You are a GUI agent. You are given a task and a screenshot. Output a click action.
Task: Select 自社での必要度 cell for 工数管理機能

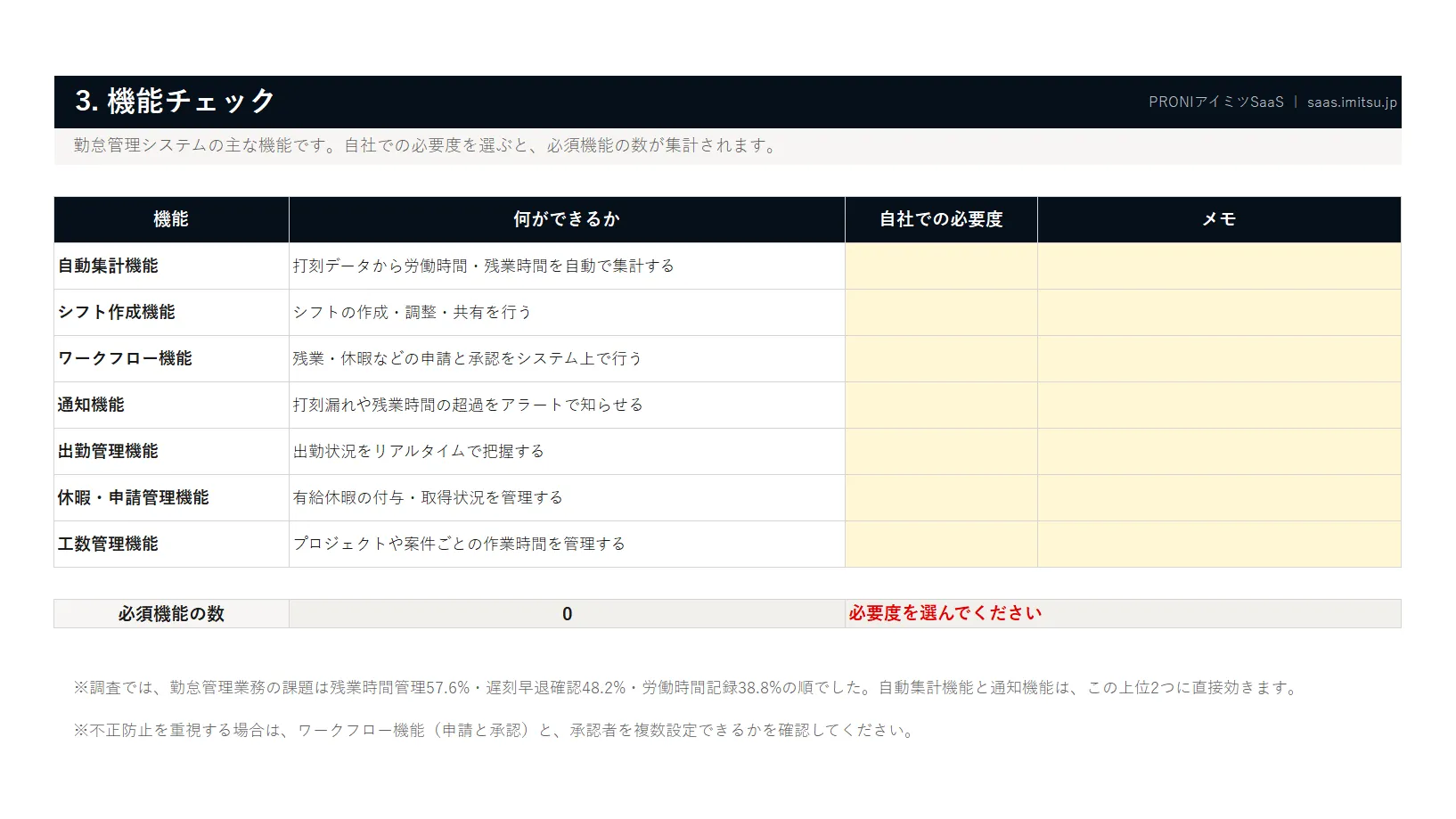(941, 544)
